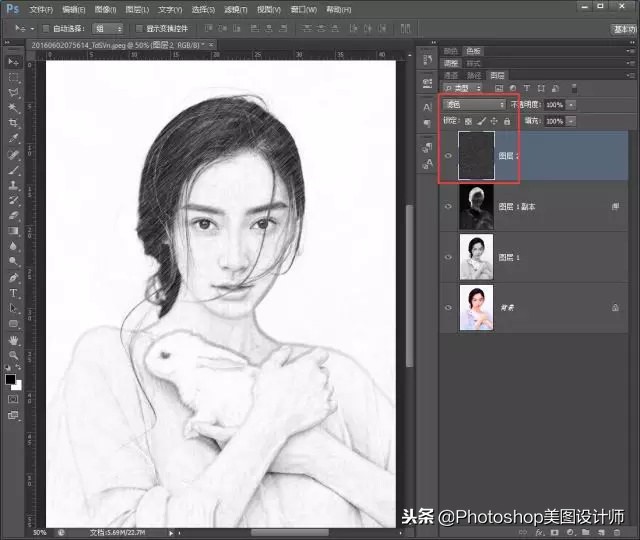This screenshot has height=540, width=640.
Task: Select the Rectangular Marquee tool
Action: [x=13, y=77]
